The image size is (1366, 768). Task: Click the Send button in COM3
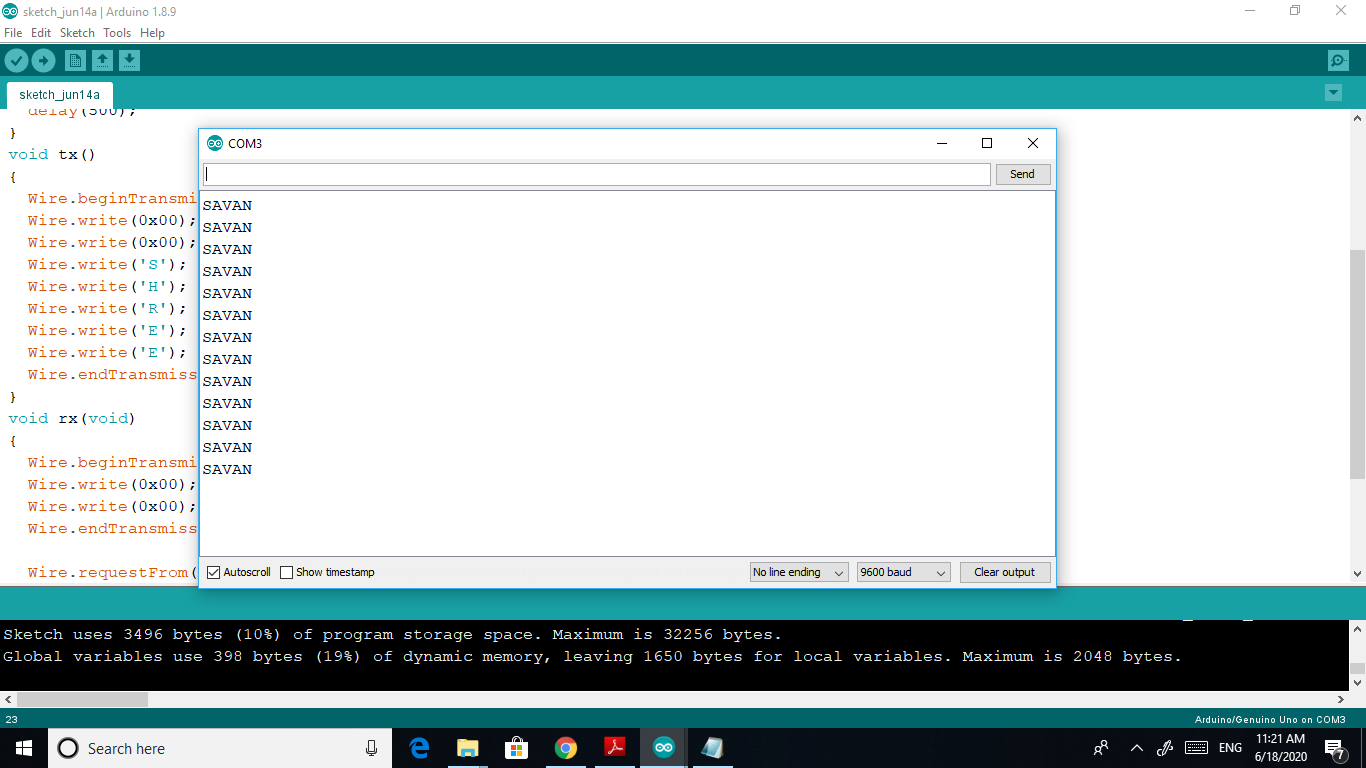1023,174
